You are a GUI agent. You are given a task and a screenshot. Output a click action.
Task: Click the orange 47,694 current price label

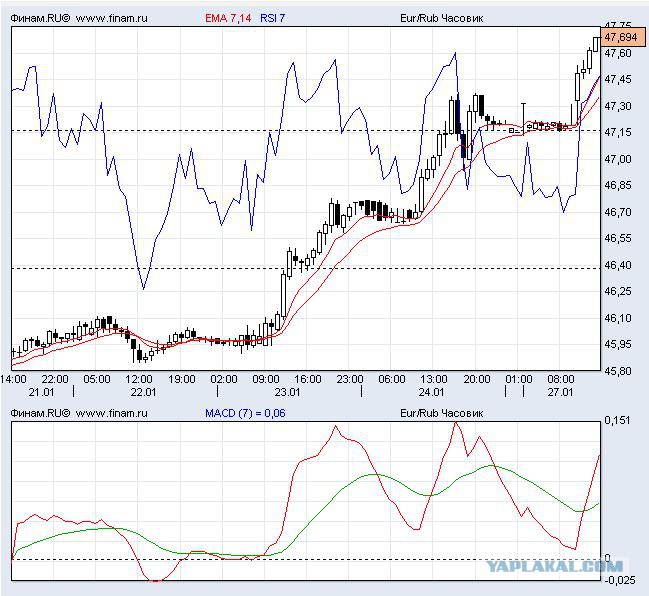pos(623,38)
